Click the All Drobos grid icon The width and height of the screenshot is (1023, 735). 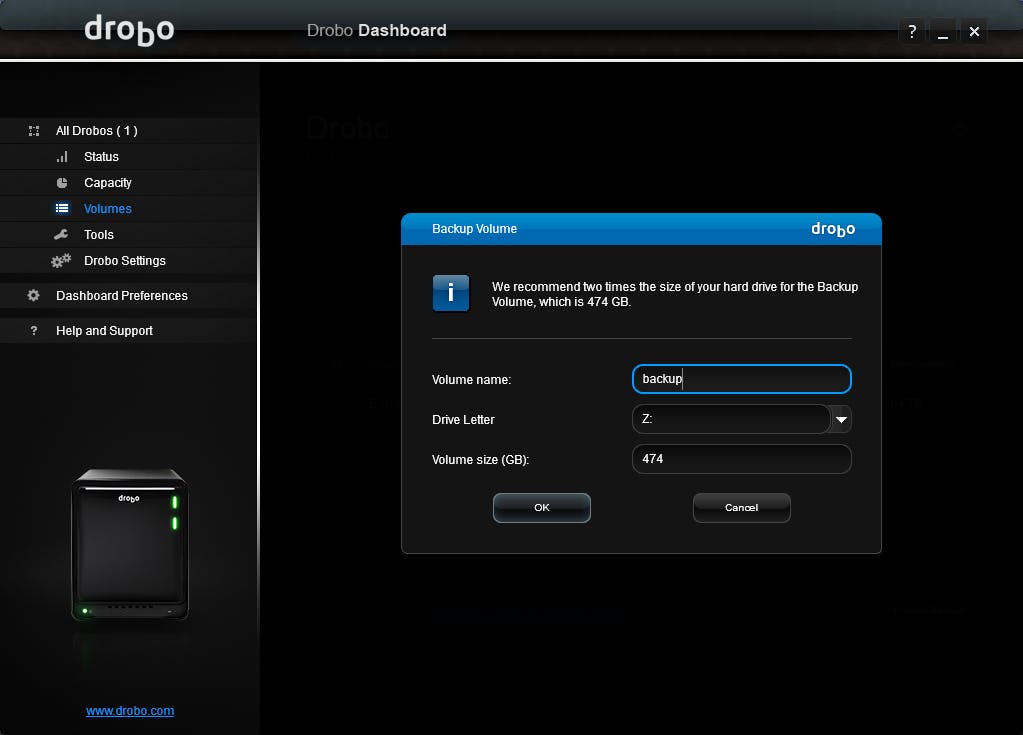pyautogui.click(x=34, y=131)
